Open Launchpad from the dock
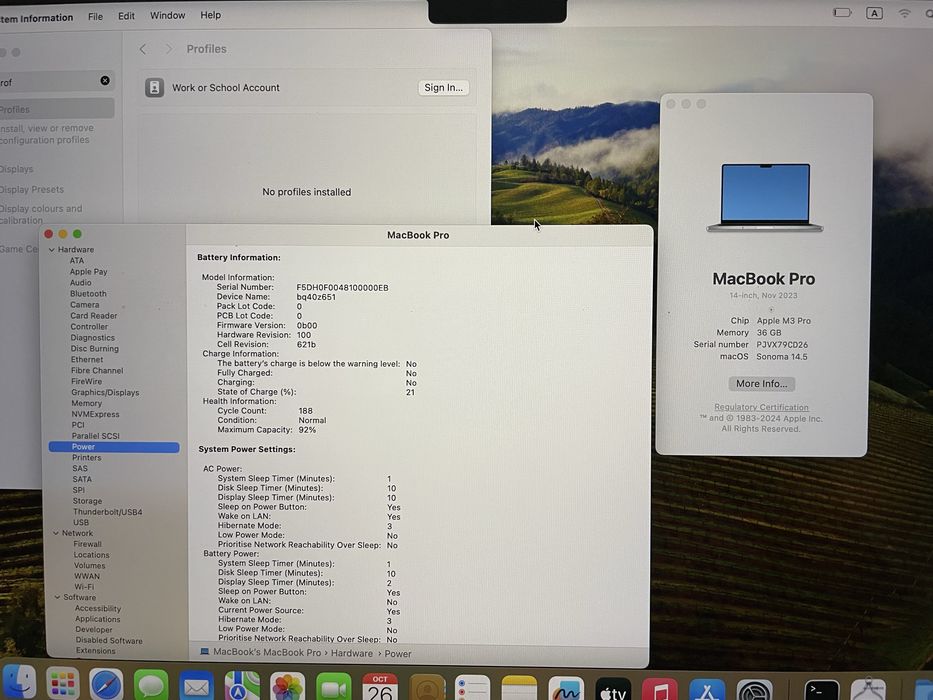 62,684
